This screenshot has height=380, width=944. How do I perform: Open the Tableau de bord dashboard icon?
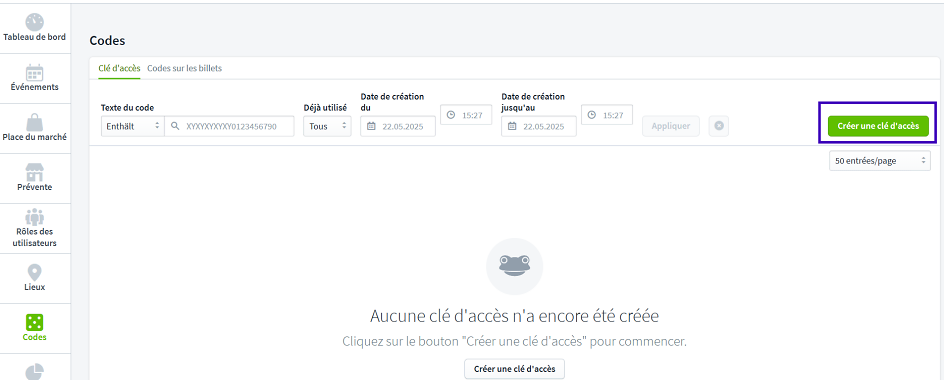click(34, 23)
